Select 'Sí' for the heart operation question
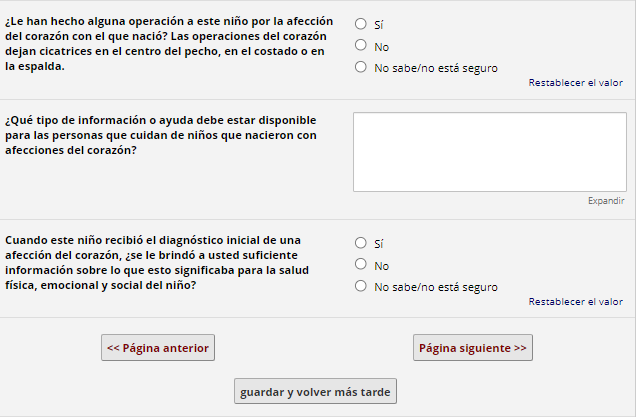The width and height of the screenshot is (636, 417). [360, 23]
